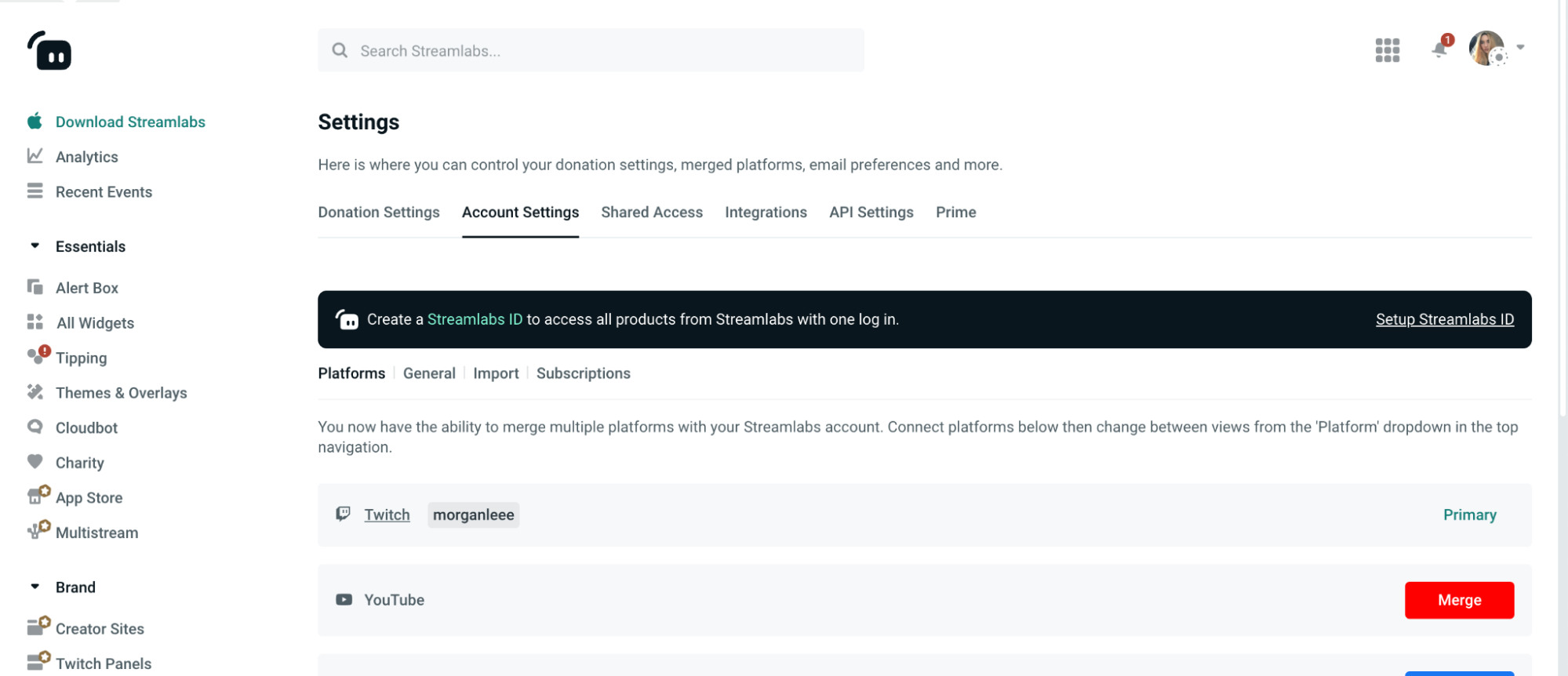Click the user profile avatar

(x=1487, y=49)
